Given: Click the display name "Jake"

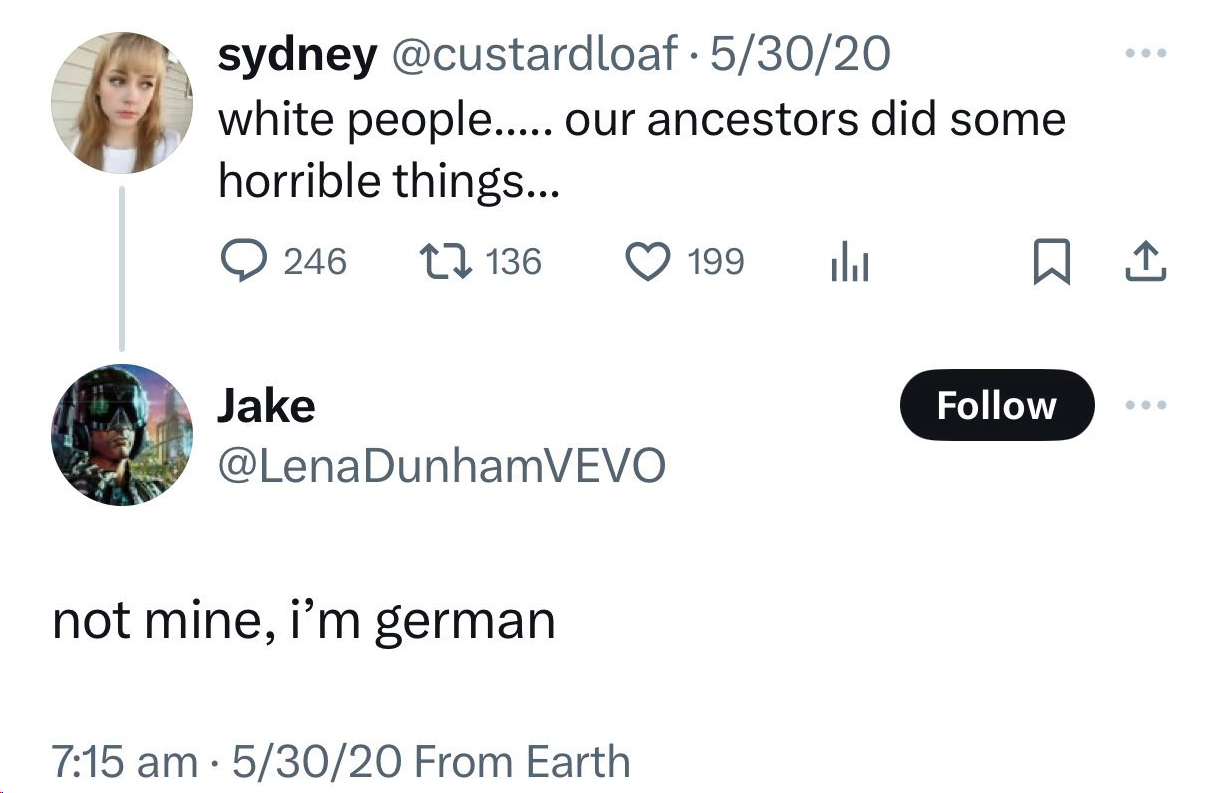Looking at the screenshot, I should click(x=266, y=405).
